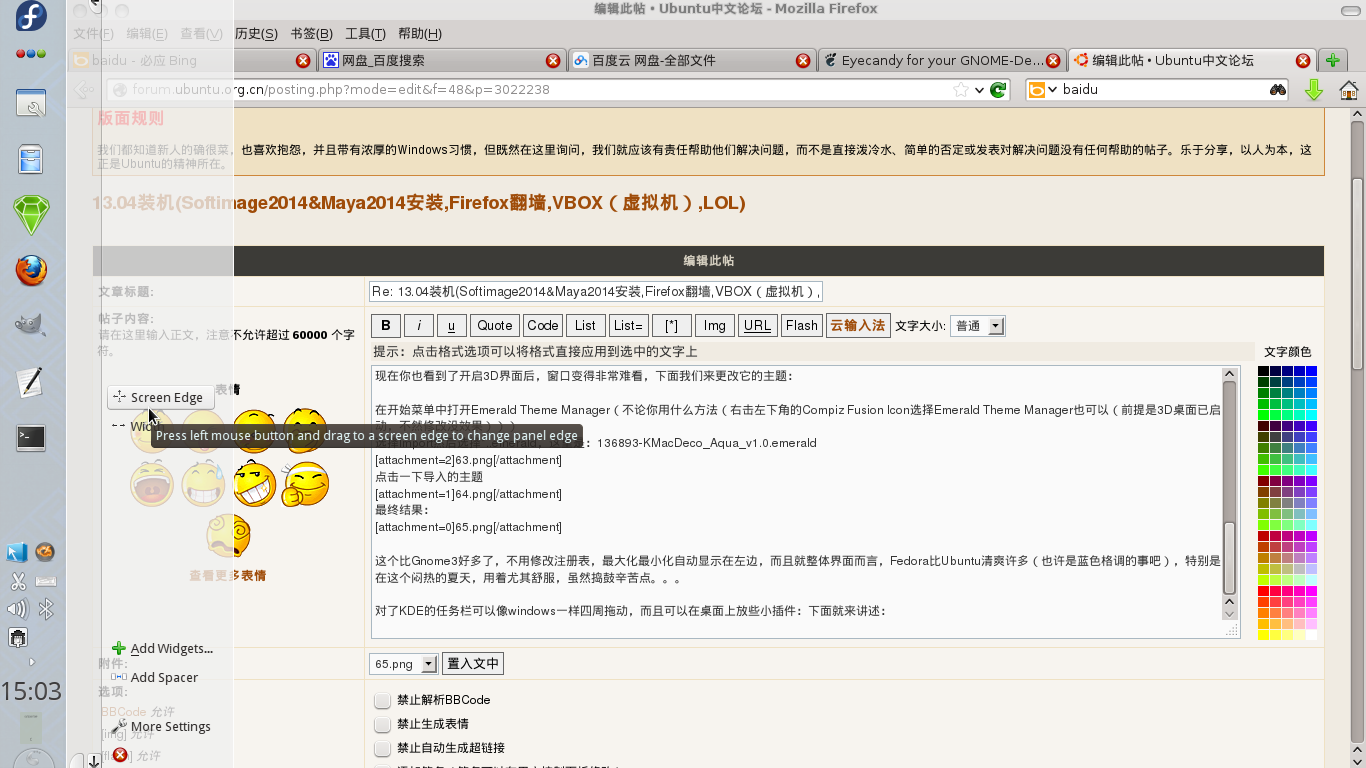Image resolution: width=1366 pixels, height=768 pixels.
Task: Click the keyboard layout tray icon
Action: tap(46, 581)
